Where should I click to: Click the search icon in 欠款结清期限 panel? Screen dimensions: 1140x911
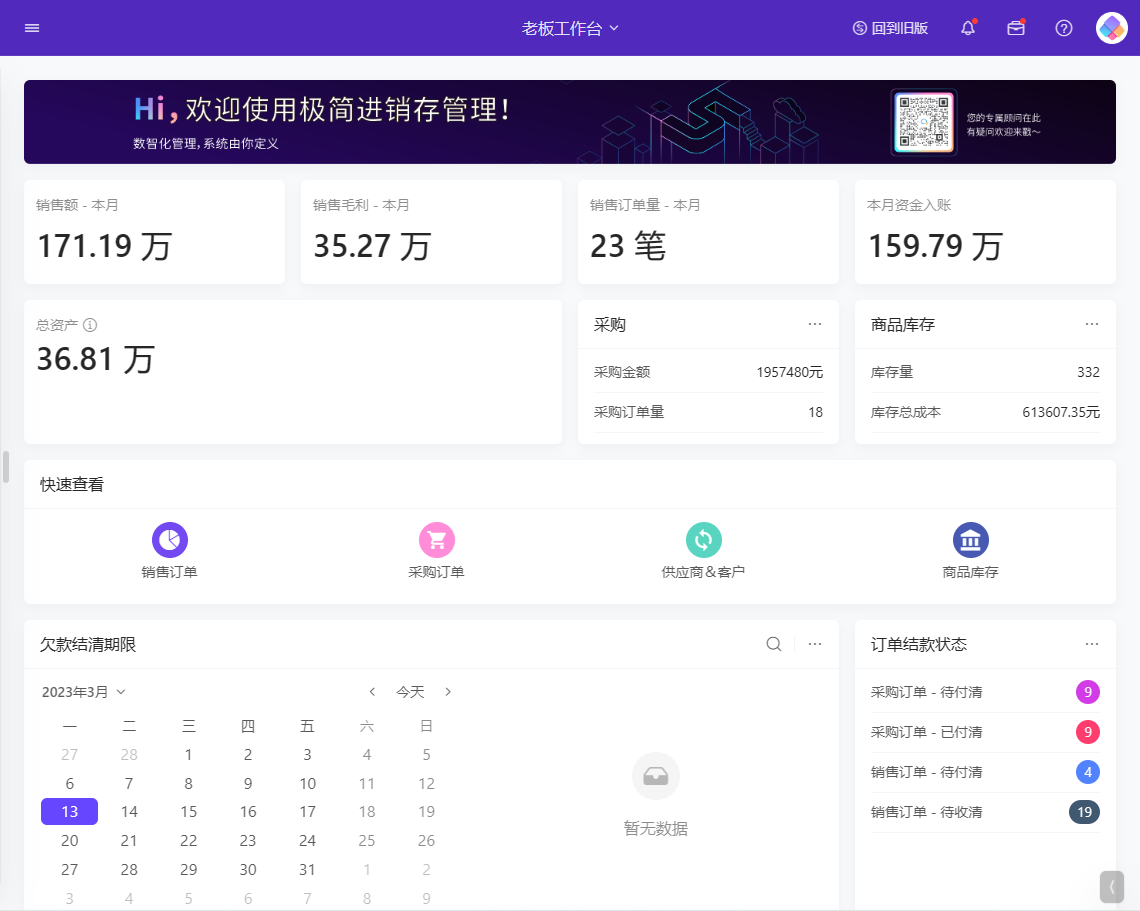pos(773,644)
